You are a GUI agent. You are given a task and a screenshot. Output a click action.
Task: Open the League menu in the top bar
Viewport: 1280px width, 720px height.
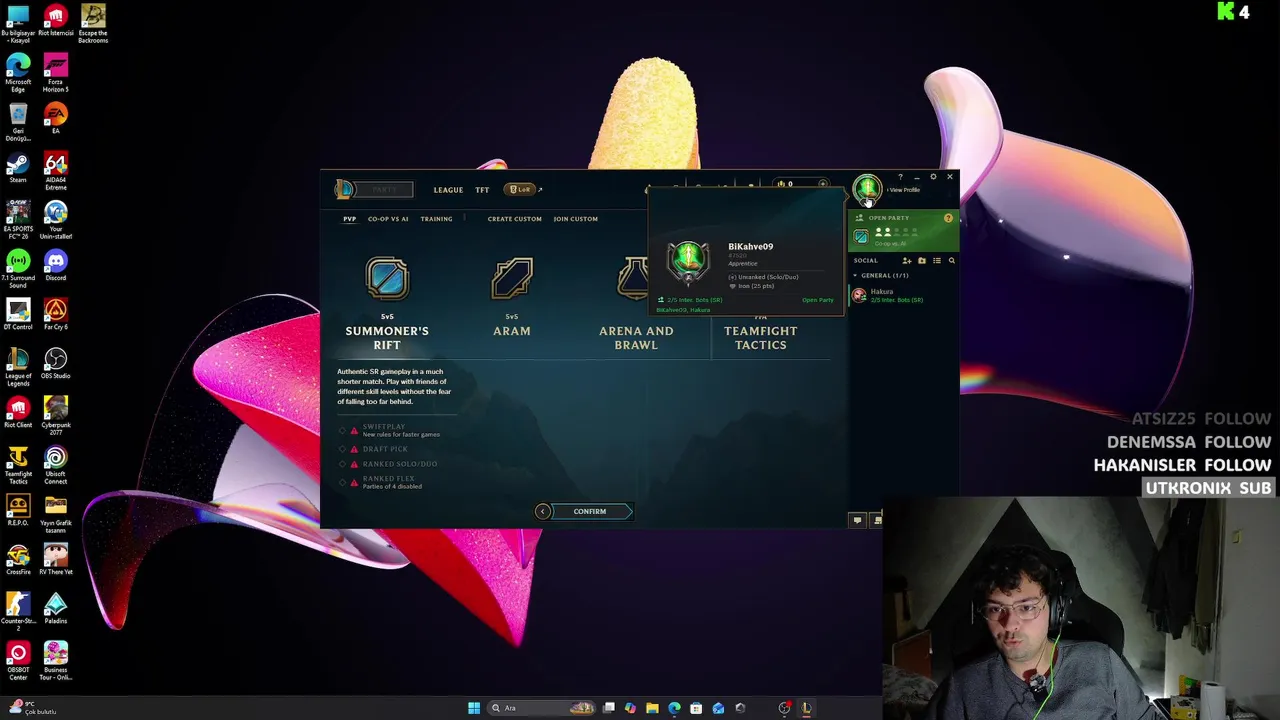[x=448, y=190]
